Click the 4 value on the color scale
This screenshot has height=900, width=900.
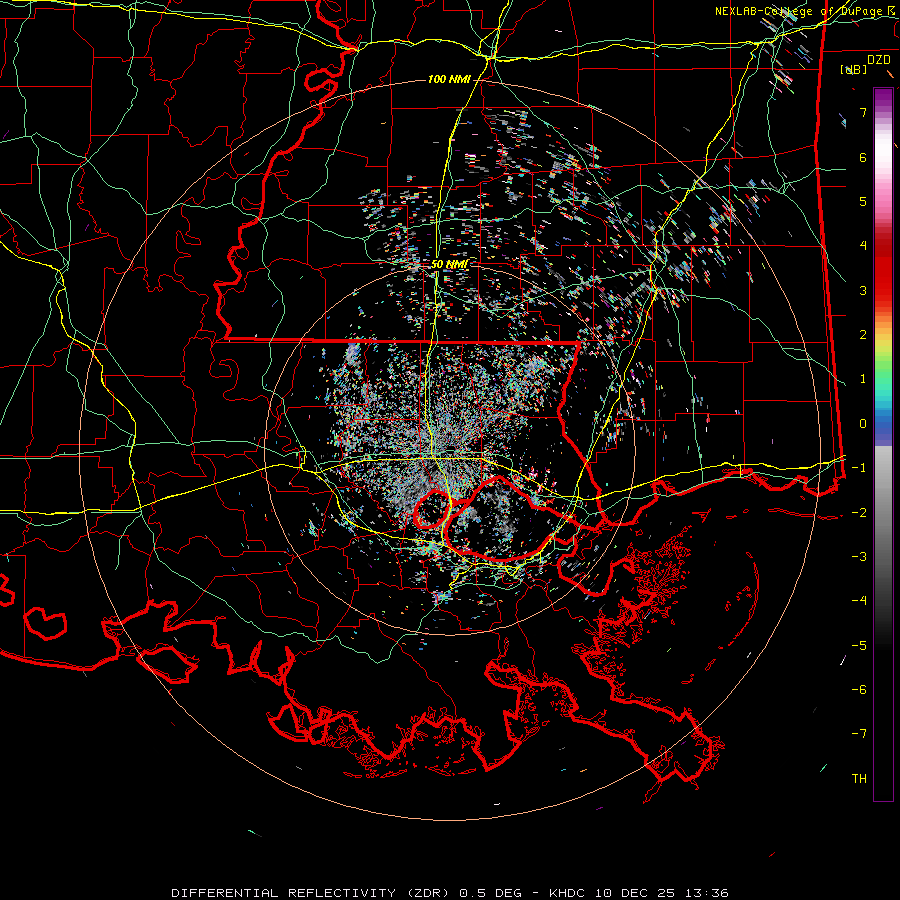click(x=863, y=246)
